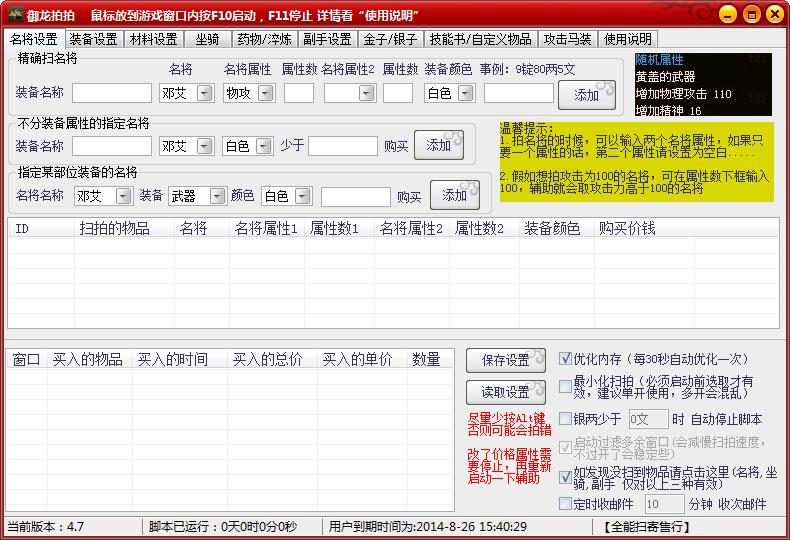This screenshot has width=790, height=540.
Task: Expand the 颜色 dropdown in 指定某部位装备的名将
Action: point(302,196)
